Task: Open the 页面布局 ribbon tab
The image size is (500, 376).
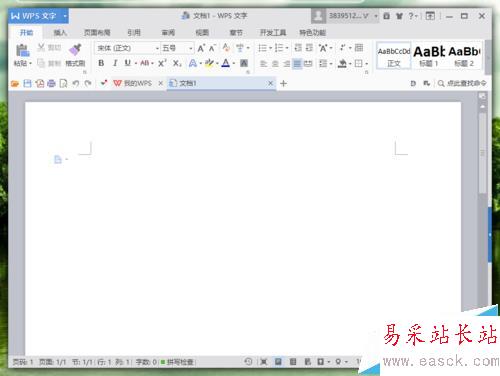Action: tap(97, 33)
